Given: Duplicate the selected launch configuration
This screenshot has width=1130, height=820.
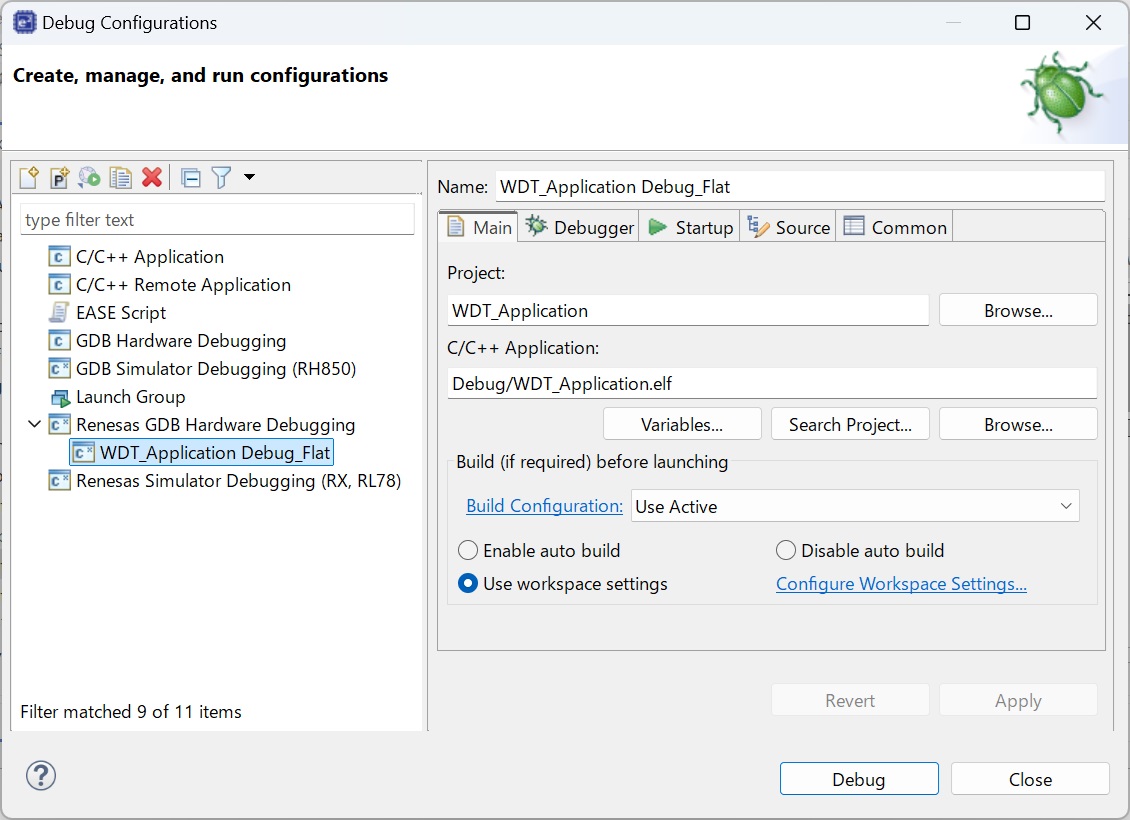Looking at the screenshot, I should tap(120, 177).
